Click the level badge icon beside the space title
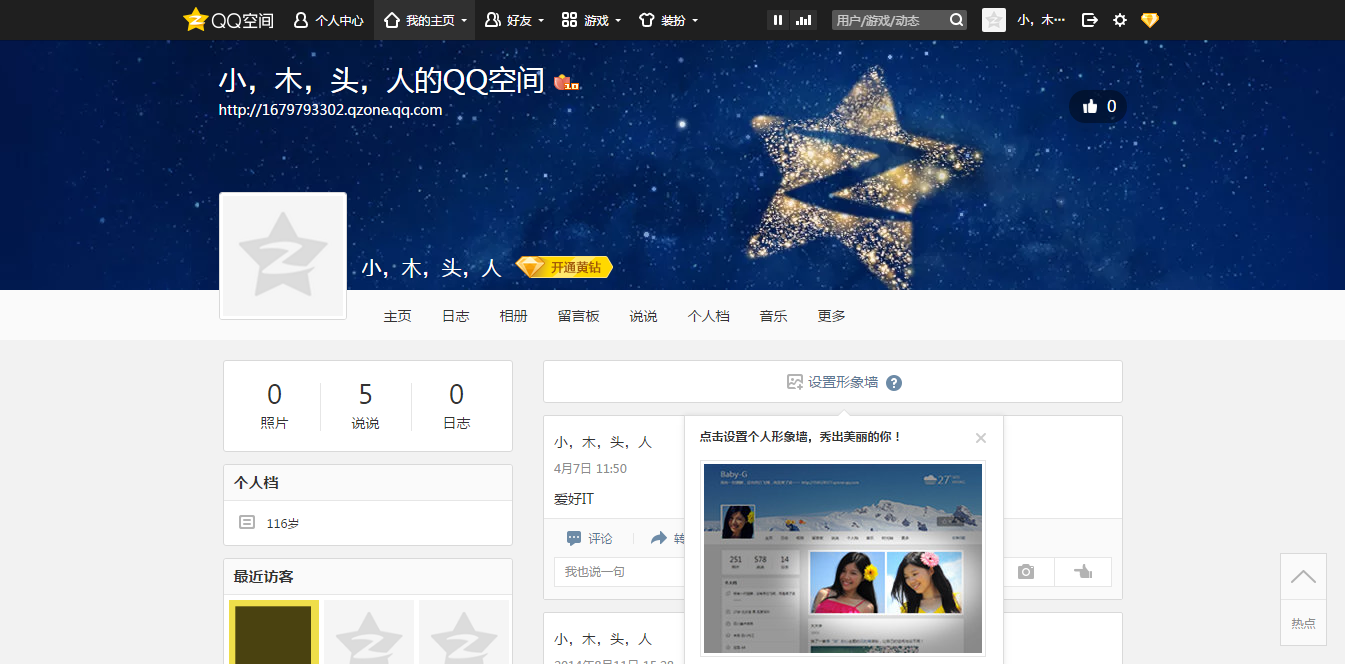This screenshot has height=664, width=1345. click(568, 82)
